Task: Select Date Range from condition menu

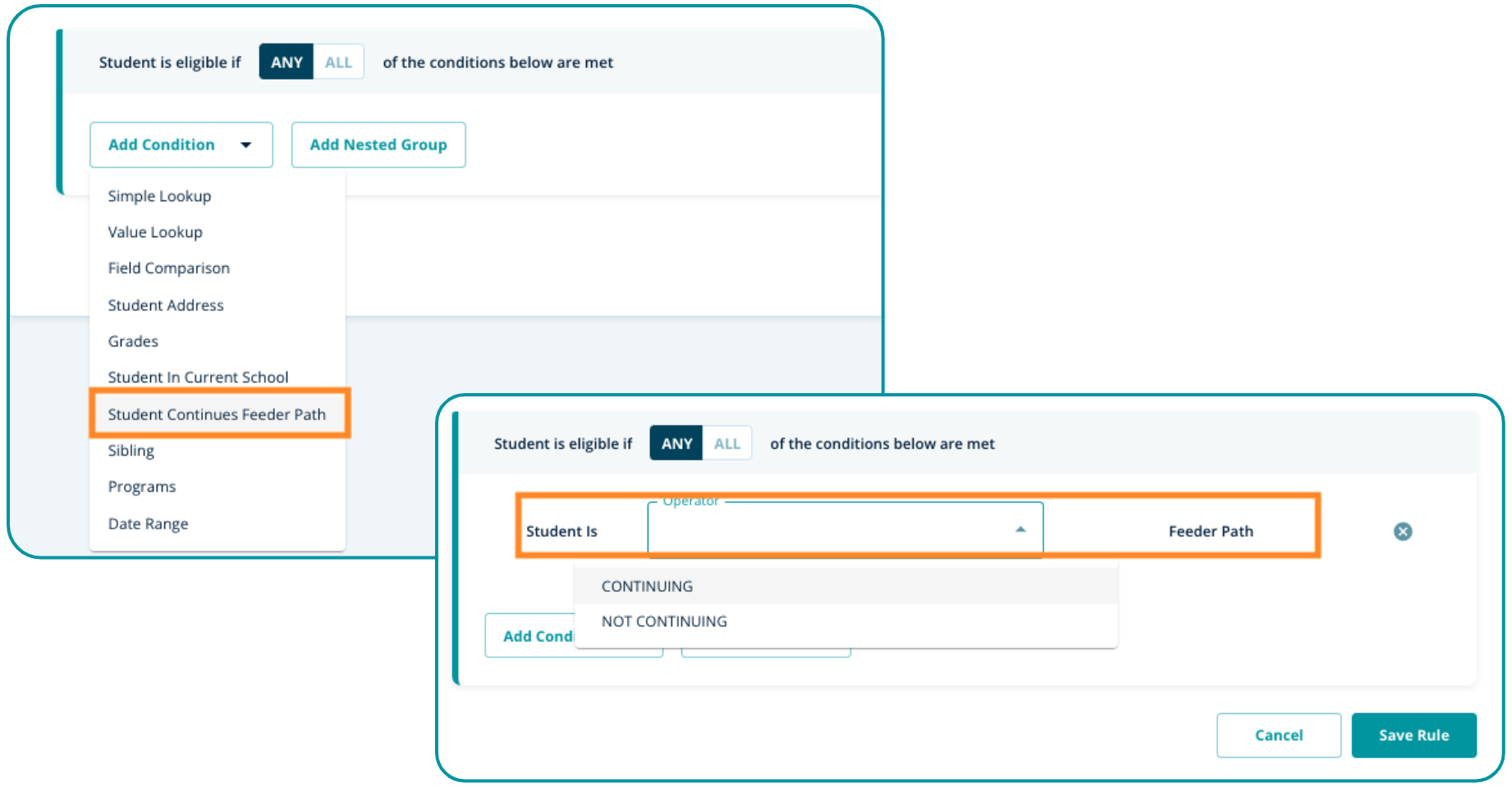Action: pyautogui.click(x=149, y=524)
